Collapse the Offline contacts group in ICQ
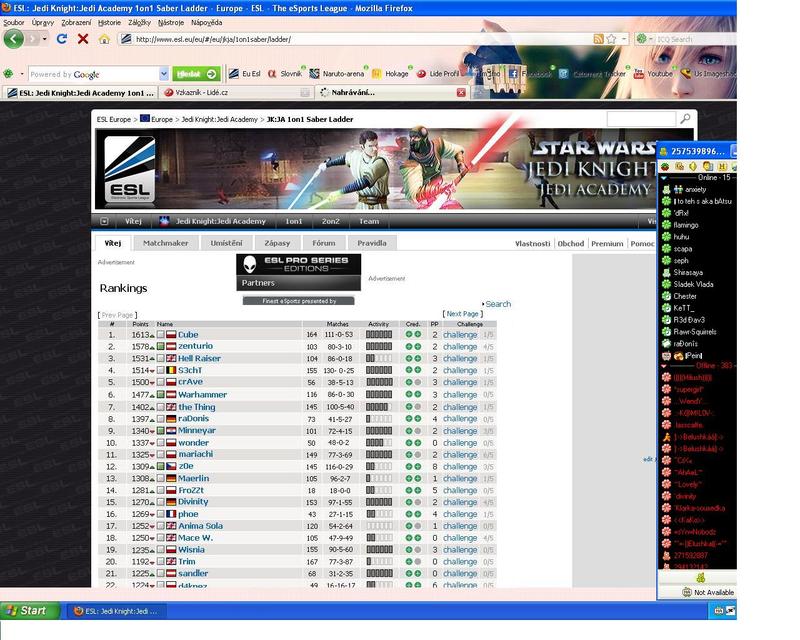The width and height of the screenshot is (800, 640). [x=664, y=366]
